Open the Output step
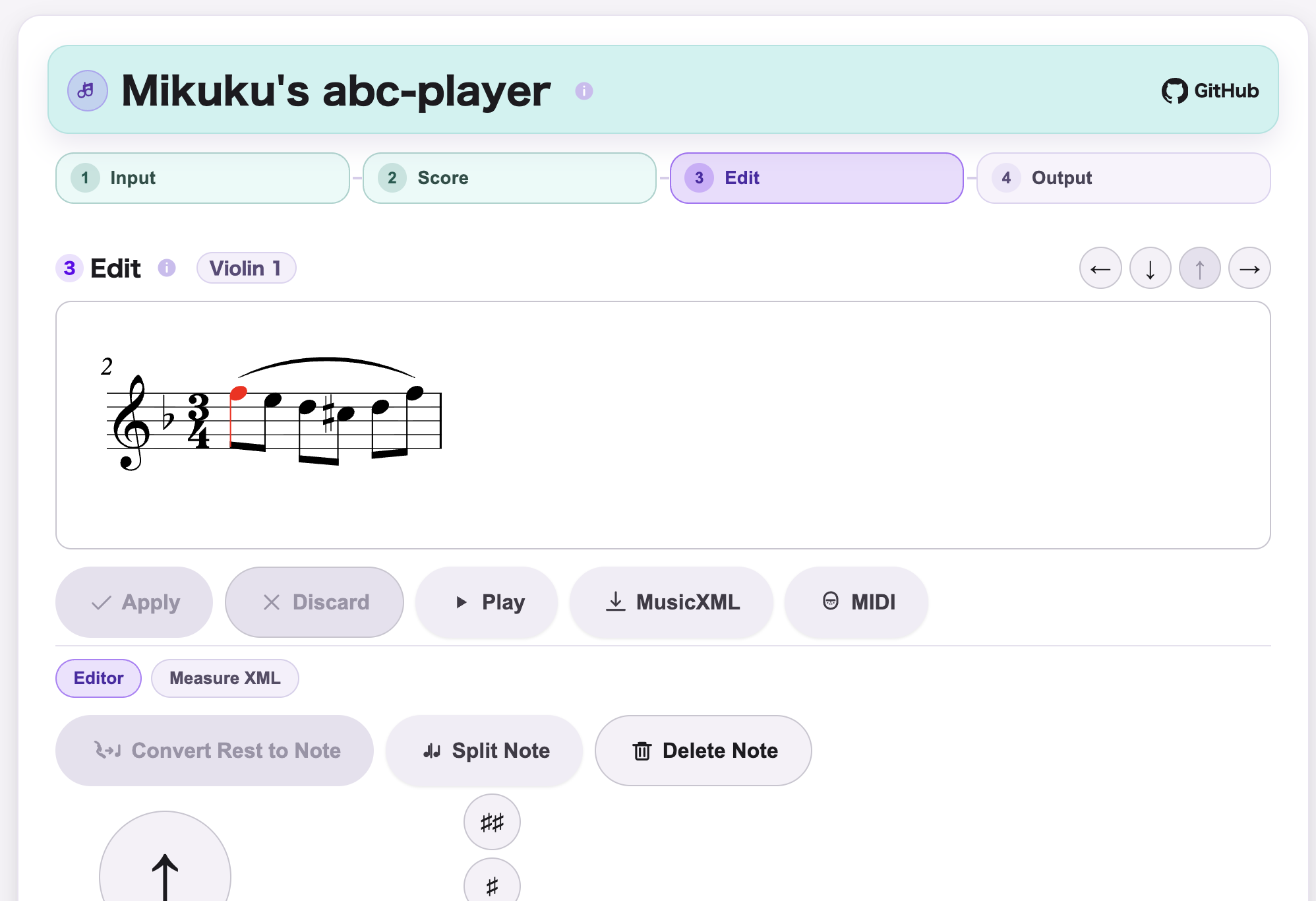Screen dimensions: 1316x901 [1123, 177]
